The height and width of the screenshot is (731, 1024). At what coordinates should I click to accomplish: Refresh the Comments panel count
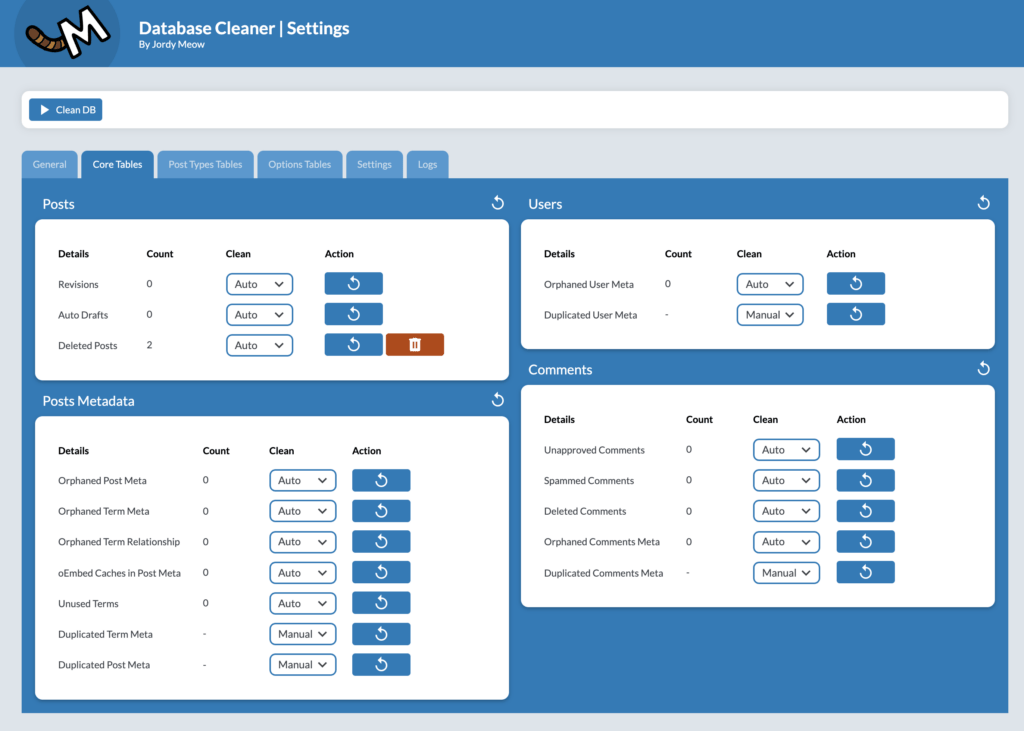(983, 368)
